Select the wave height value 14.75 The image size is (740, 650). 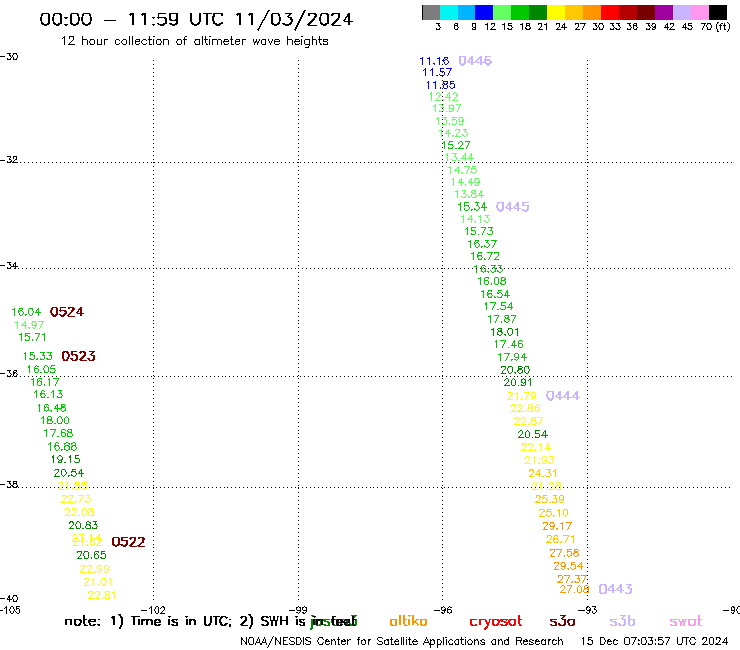click(x=462, y=169)
